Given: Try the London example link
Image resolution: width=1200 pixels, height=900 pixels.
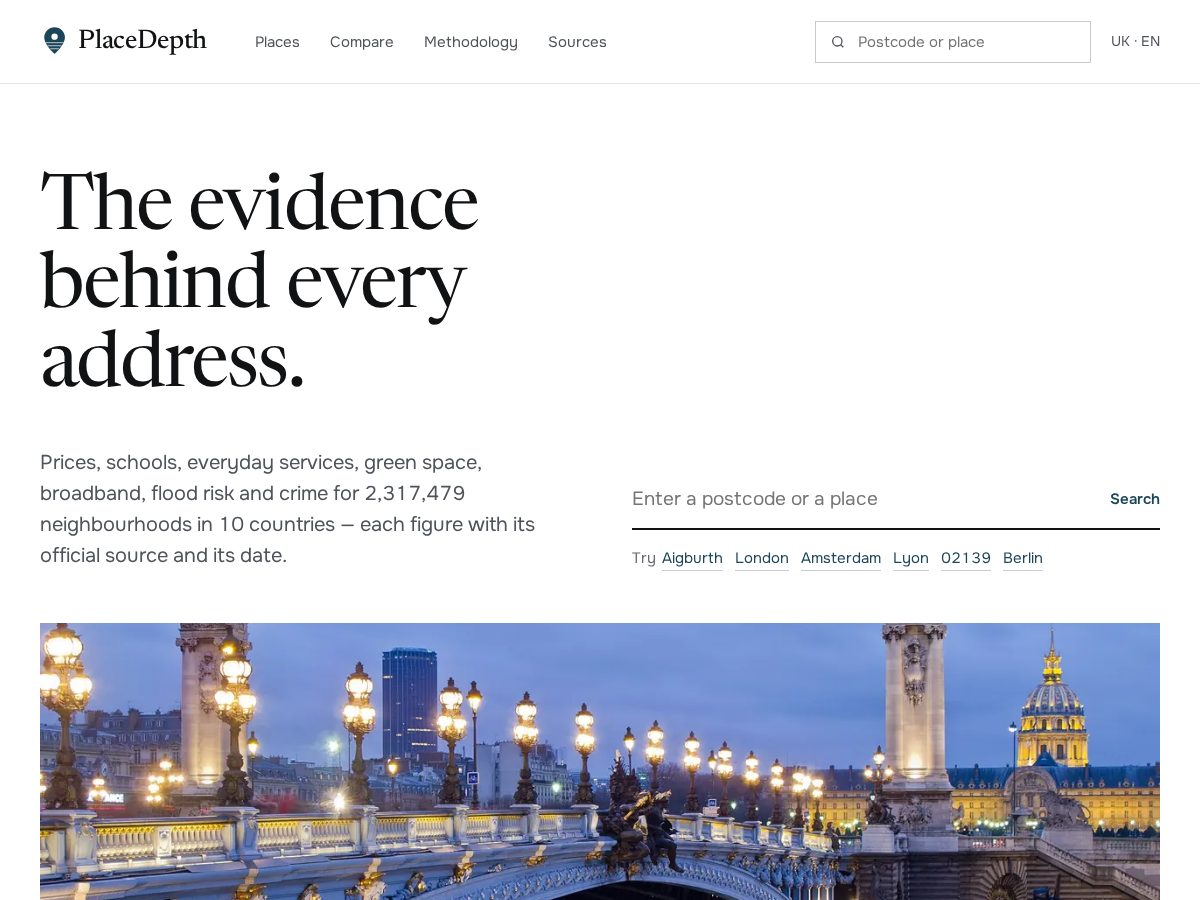Looking at the screenshot, I should pyautogui.click(x=762, y=558).
